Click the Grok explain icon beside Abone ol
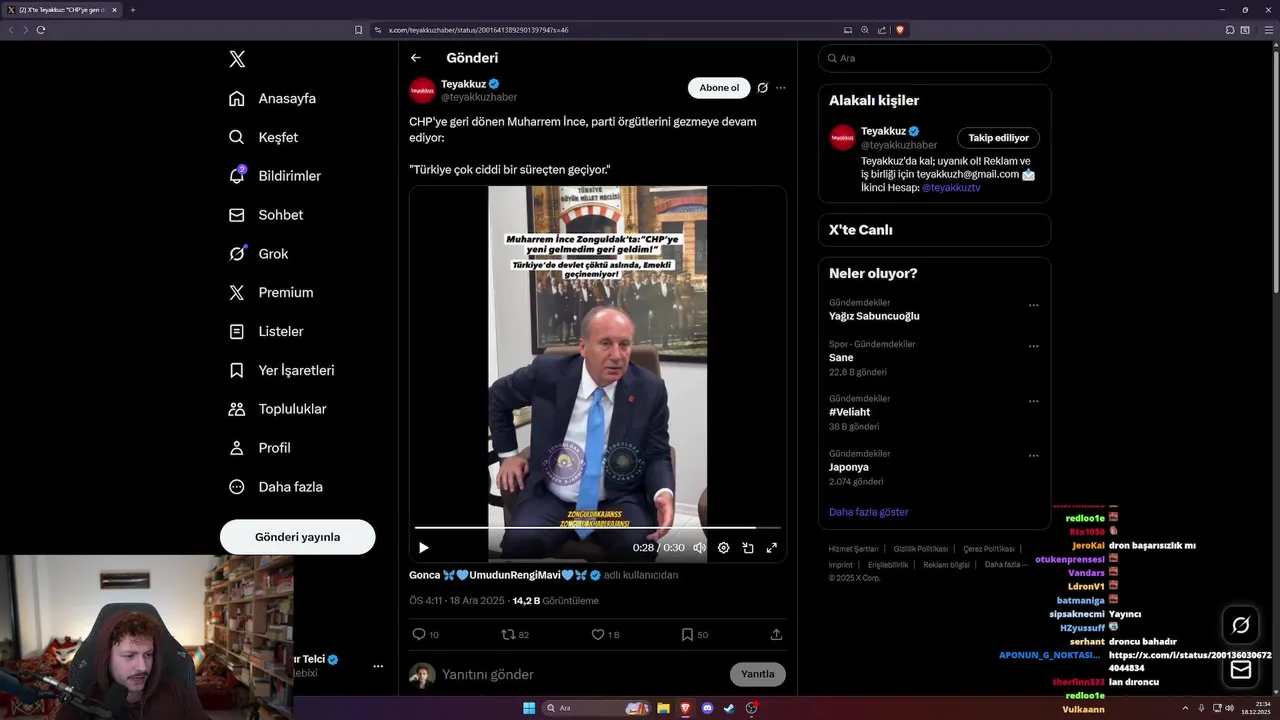This screenshot has width=1280, height=720. (762, 88)
